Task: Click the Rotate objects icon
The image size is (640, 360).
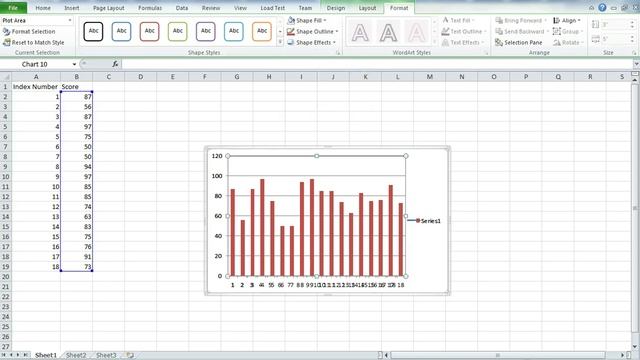Action: tap(557, 42)
